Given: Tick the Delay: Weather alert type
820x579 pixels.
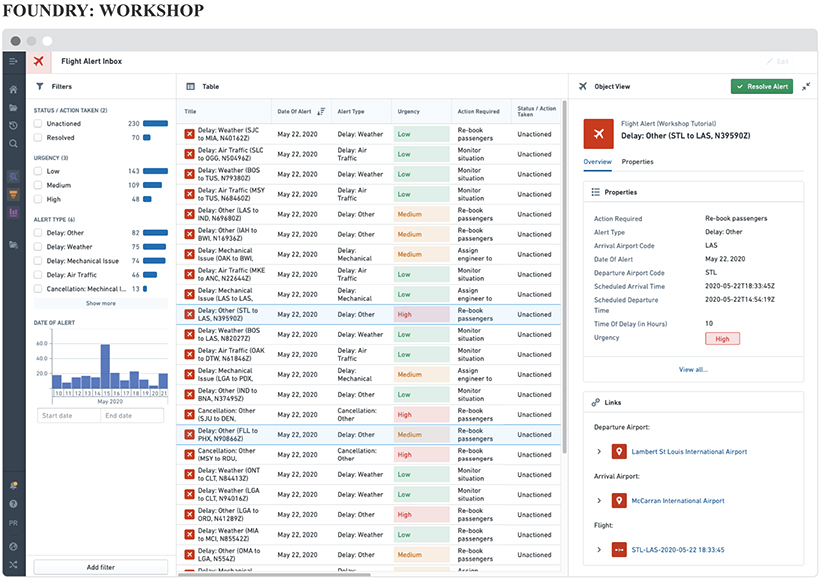Looking at the screenshot, I should point(40,247).
